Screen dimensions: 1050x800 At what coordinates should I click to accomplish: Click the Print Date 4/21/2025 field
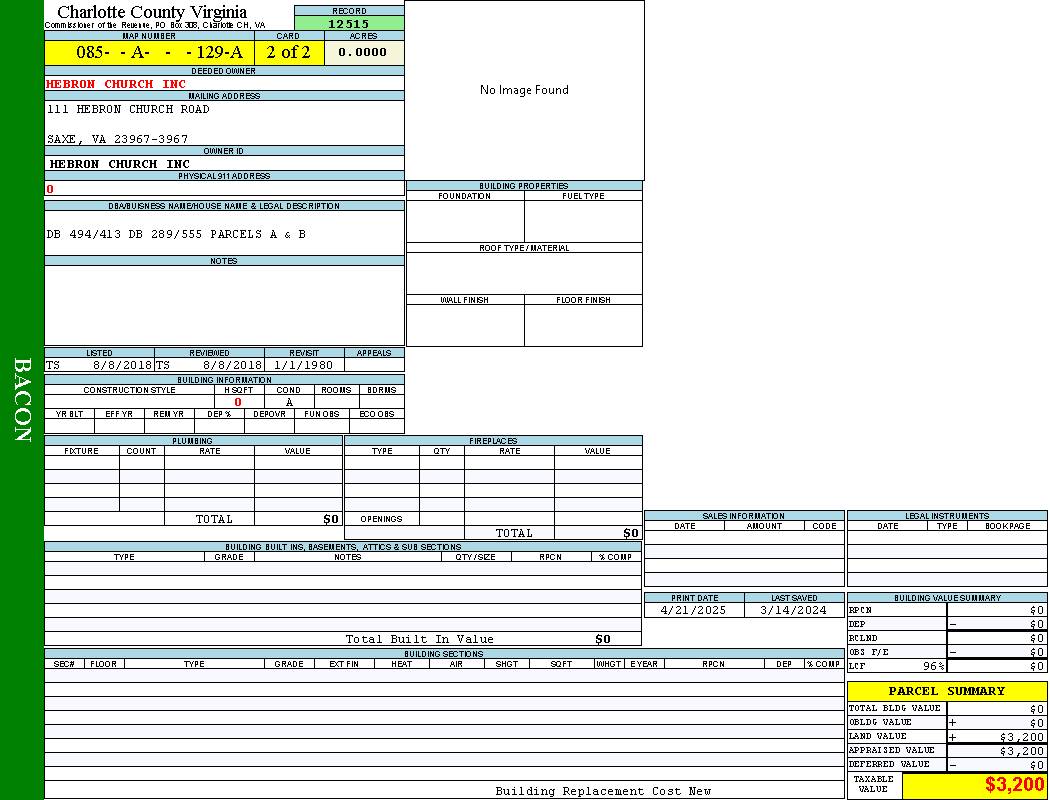[694, 610]
